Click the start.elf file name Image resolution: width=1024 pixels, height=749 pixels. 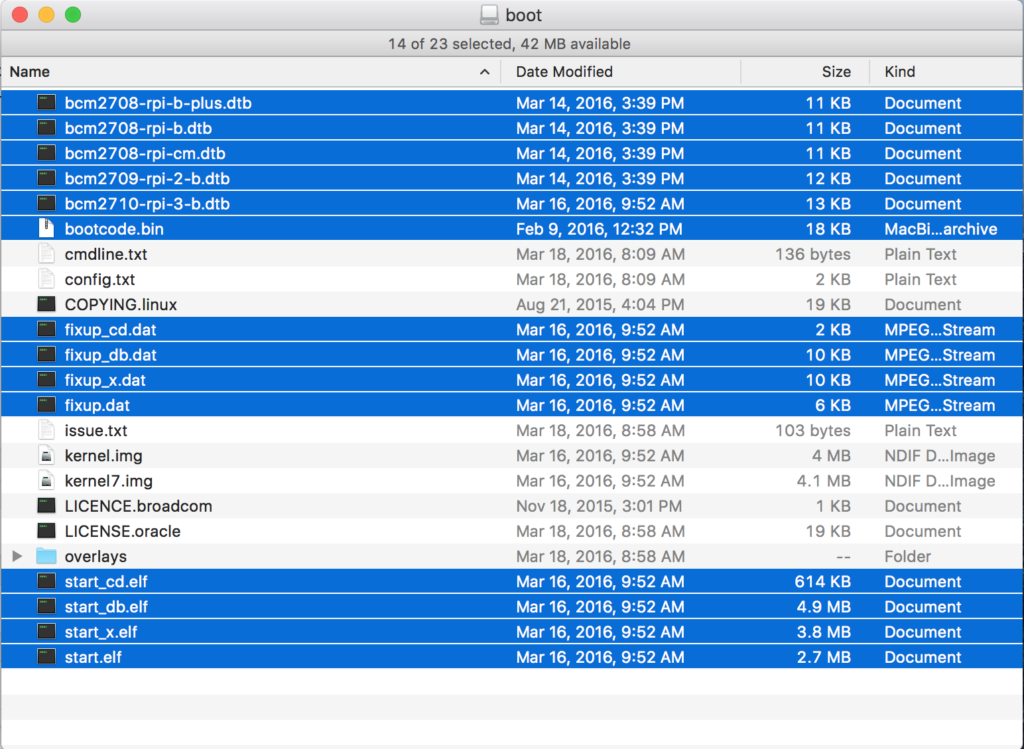coord(93,657)
